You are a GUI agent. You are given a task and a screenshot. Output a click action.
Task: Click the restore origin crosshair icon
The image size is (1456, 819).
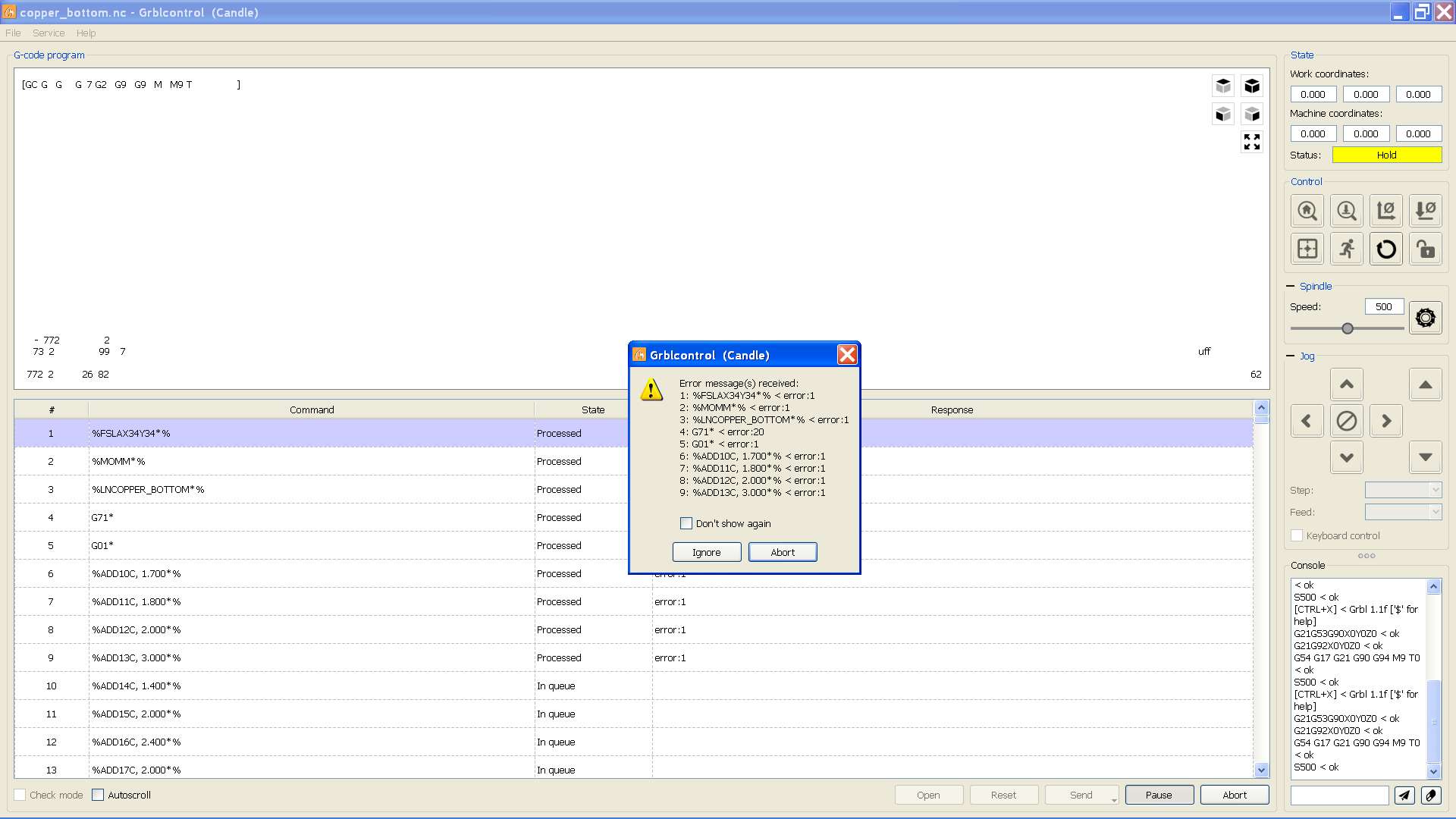click(1307, 249)
